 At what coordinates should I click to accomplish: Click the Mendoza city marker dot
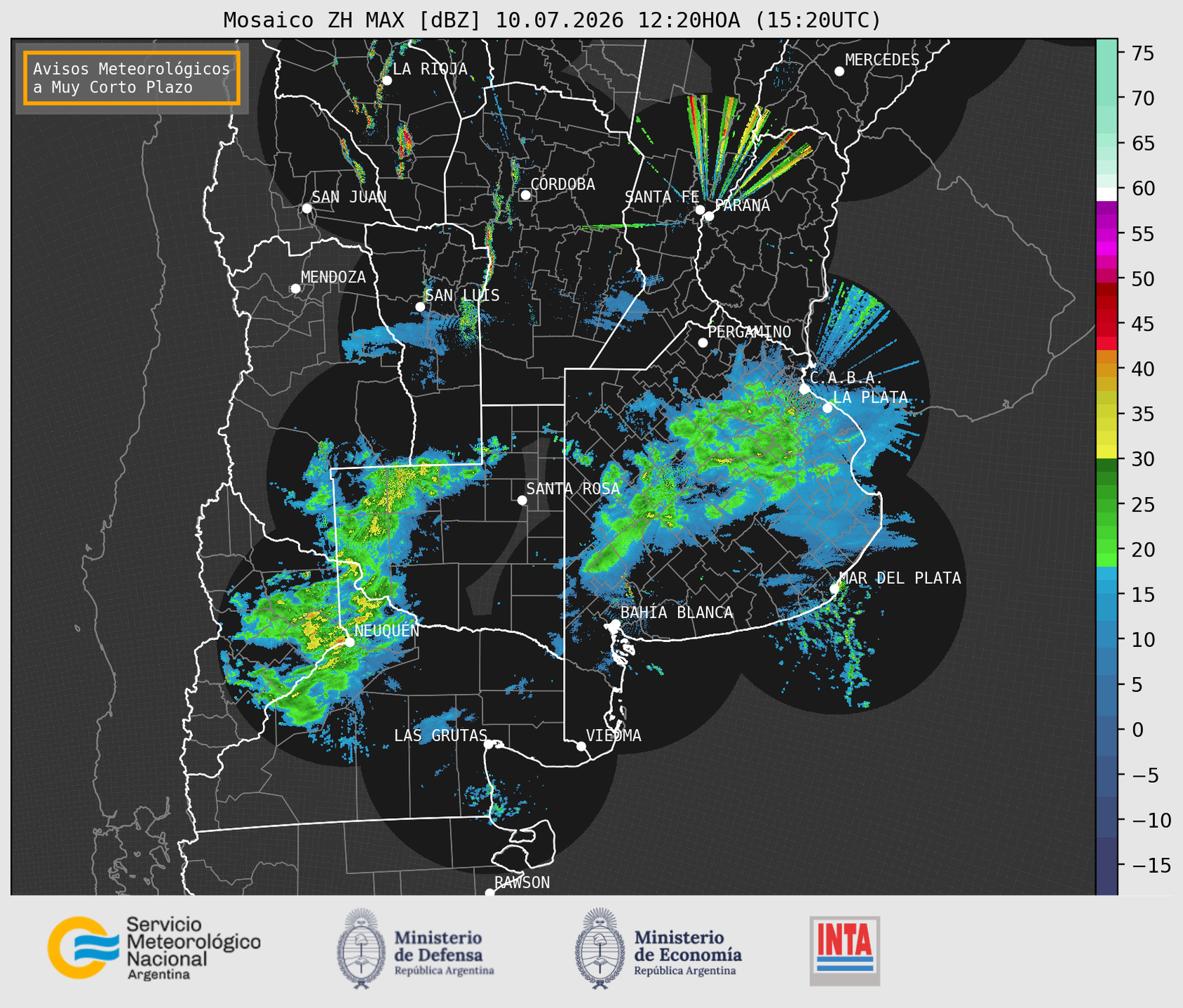click(295, 289)
